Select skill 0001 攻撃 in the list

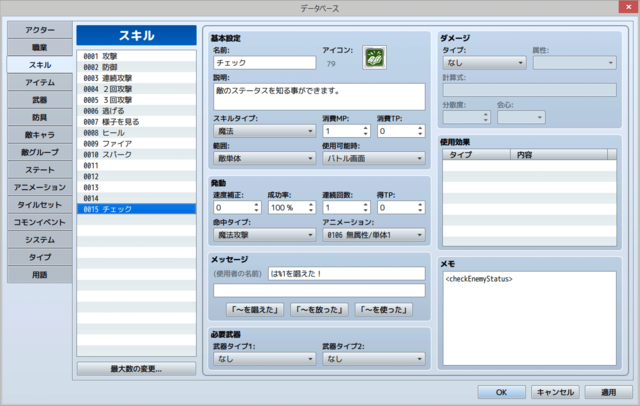(x=136, y=56)
